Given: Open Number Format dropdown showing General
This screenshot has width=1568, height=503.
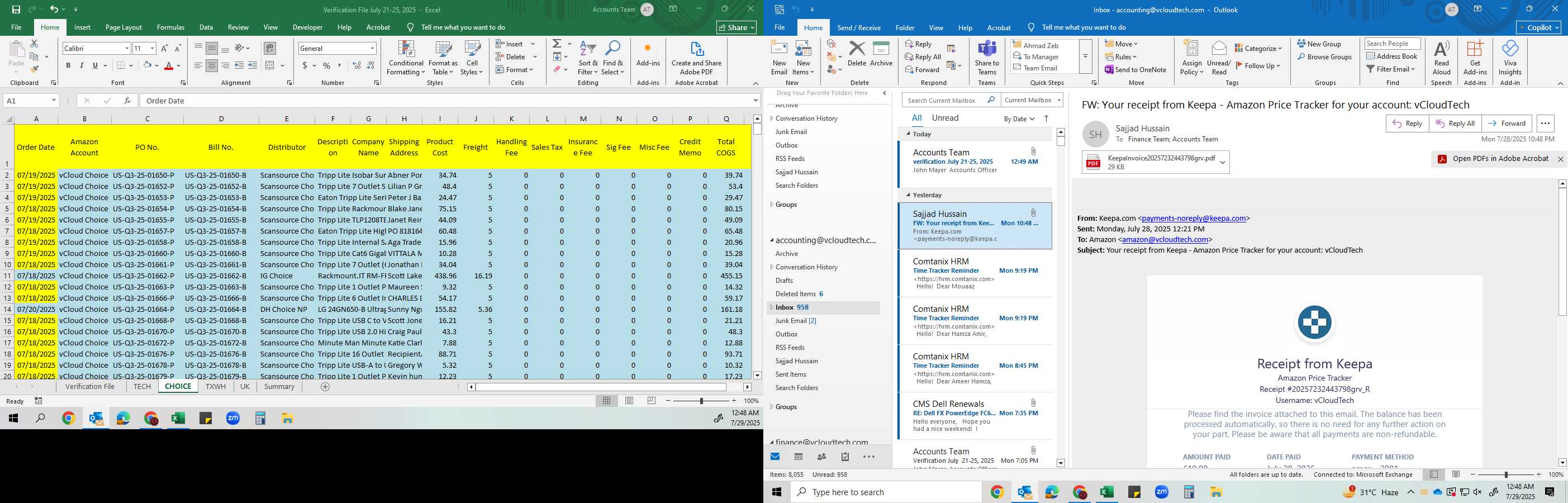Looking at the screenshot, I should click(372, 48).
